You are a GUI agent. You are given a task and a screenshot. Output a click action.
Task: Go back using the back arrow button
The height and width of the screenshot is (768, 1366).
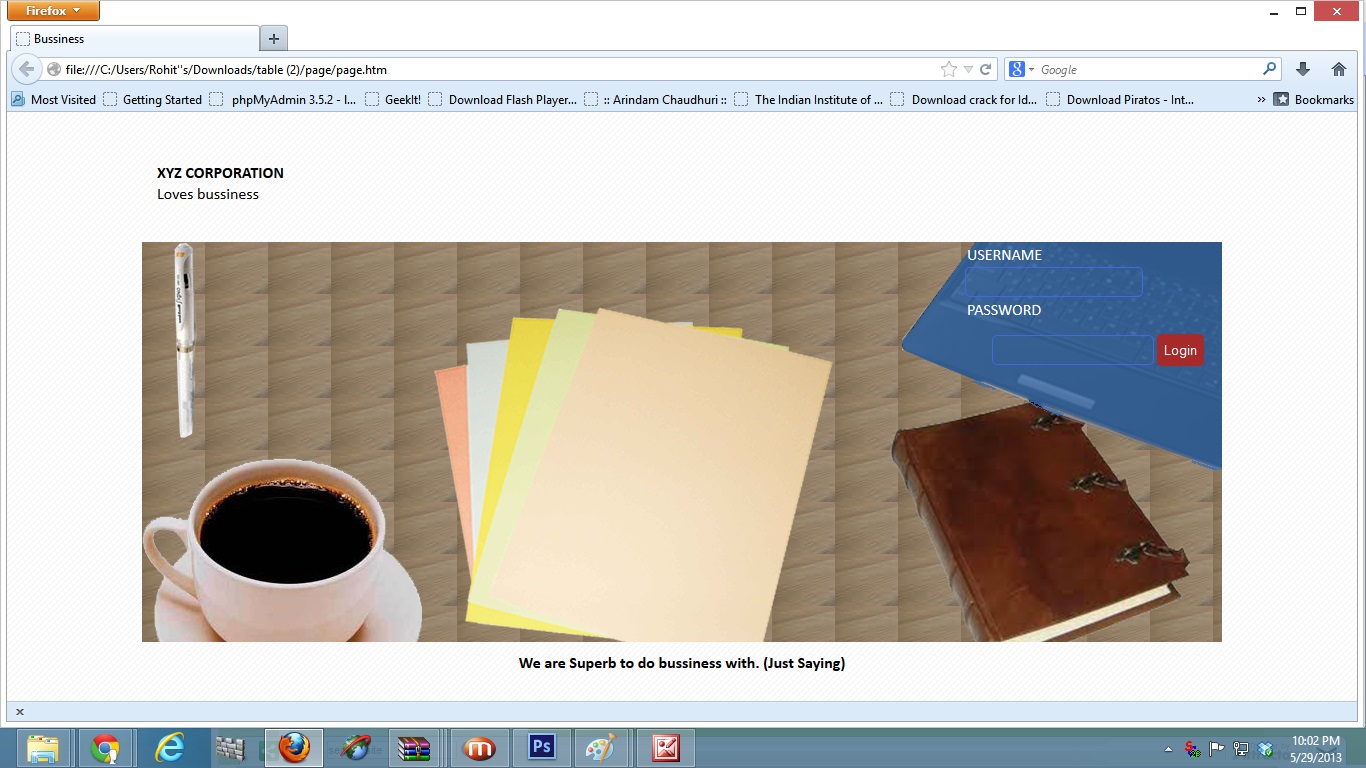[27, 70]
